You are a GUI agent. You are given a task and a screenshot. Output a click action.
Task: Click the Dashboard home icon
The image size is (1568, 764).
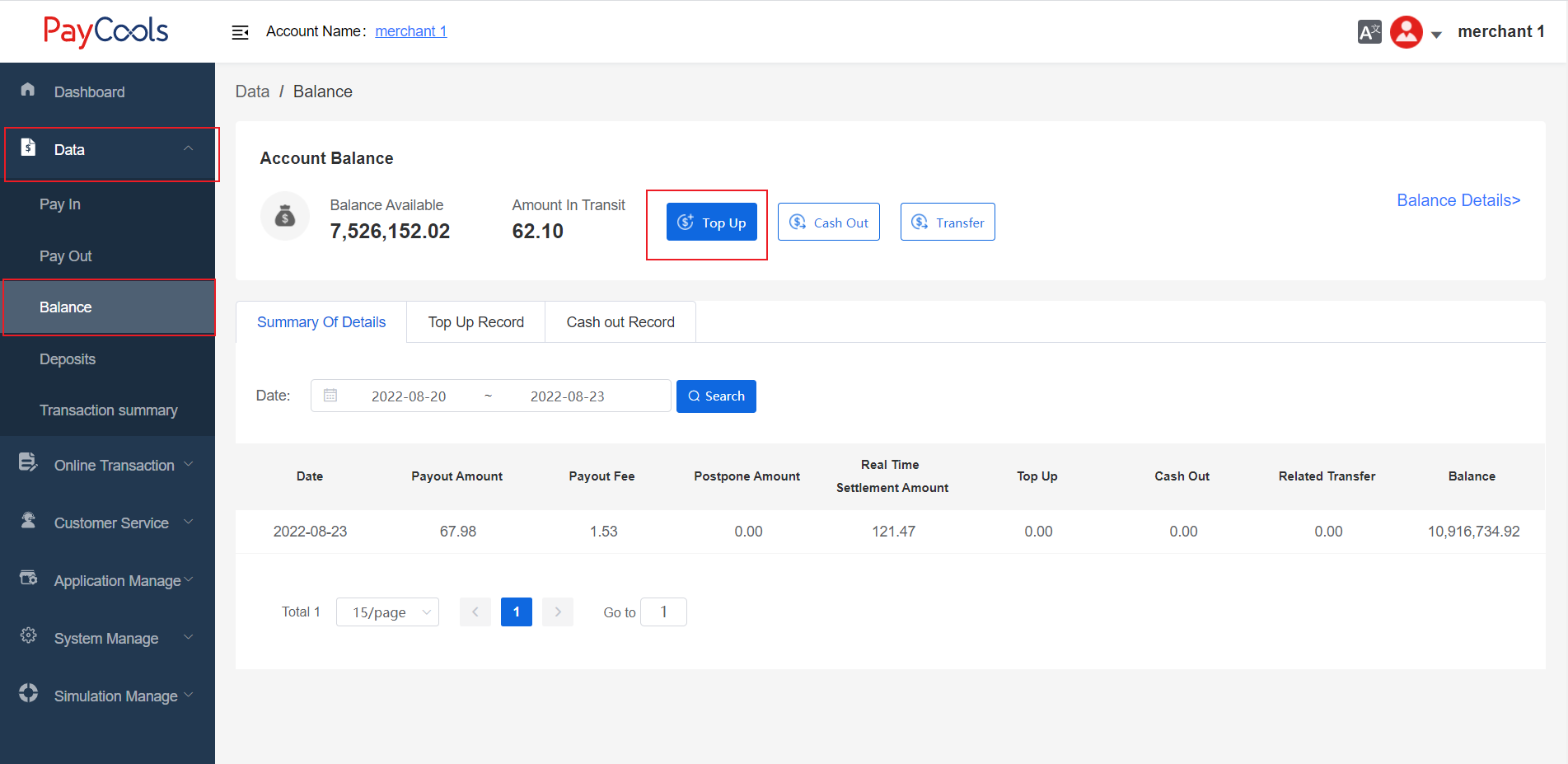click(x=28, y=90)
